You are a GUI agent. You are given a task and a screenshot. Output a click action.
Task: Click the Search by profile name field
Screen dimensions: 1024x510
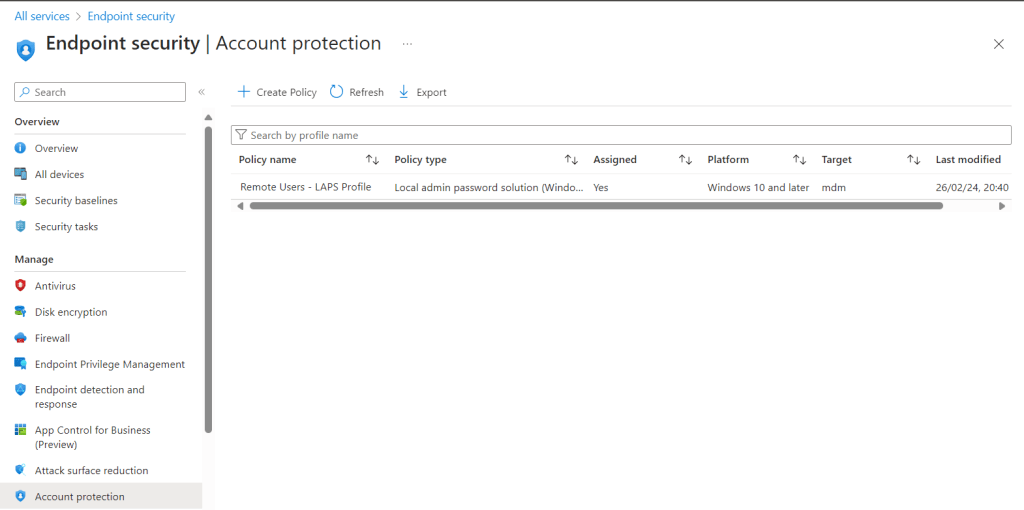coord(620,135)
